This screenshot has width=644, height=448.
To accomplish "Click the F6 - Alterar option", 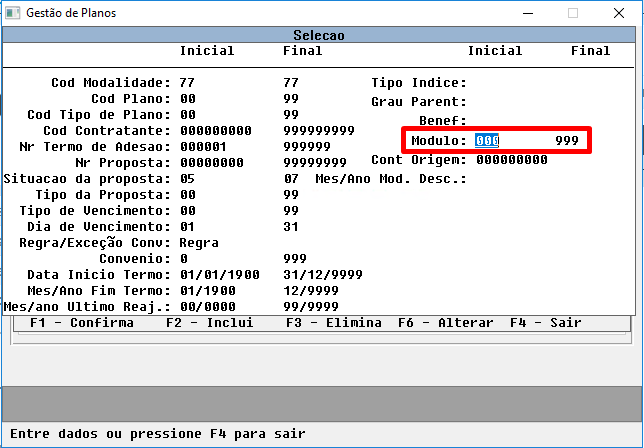I will pos(446,323).
